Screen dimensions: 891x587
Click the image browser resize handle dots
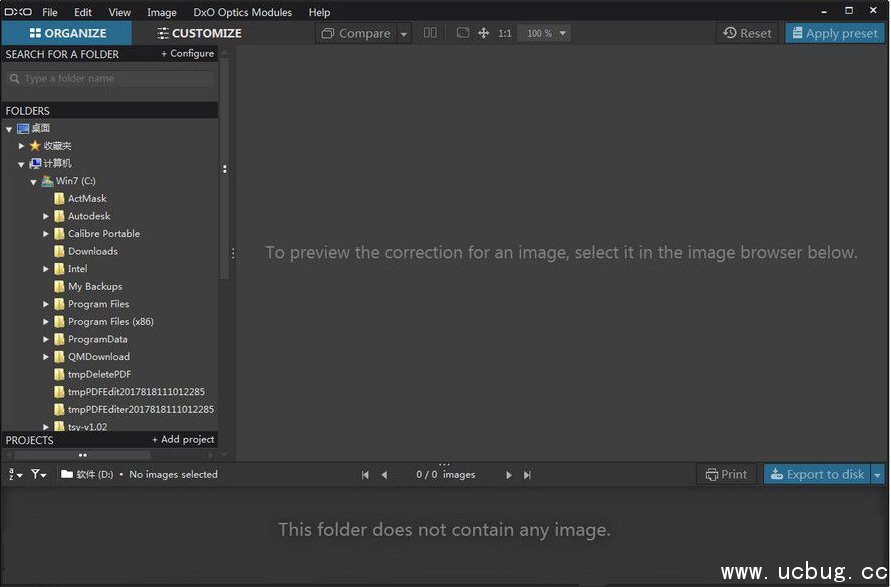point(444,464)
